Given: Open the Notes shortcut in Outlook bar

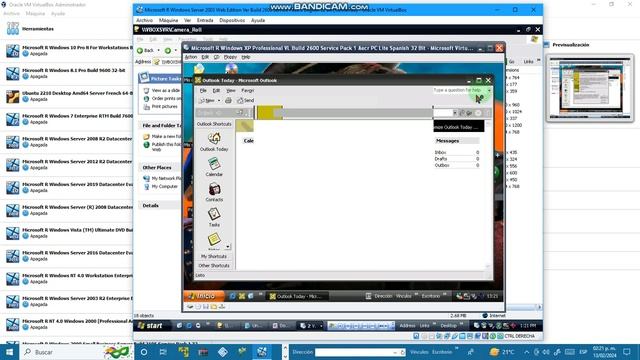Looking at the screenshot, I should (214, 240).
